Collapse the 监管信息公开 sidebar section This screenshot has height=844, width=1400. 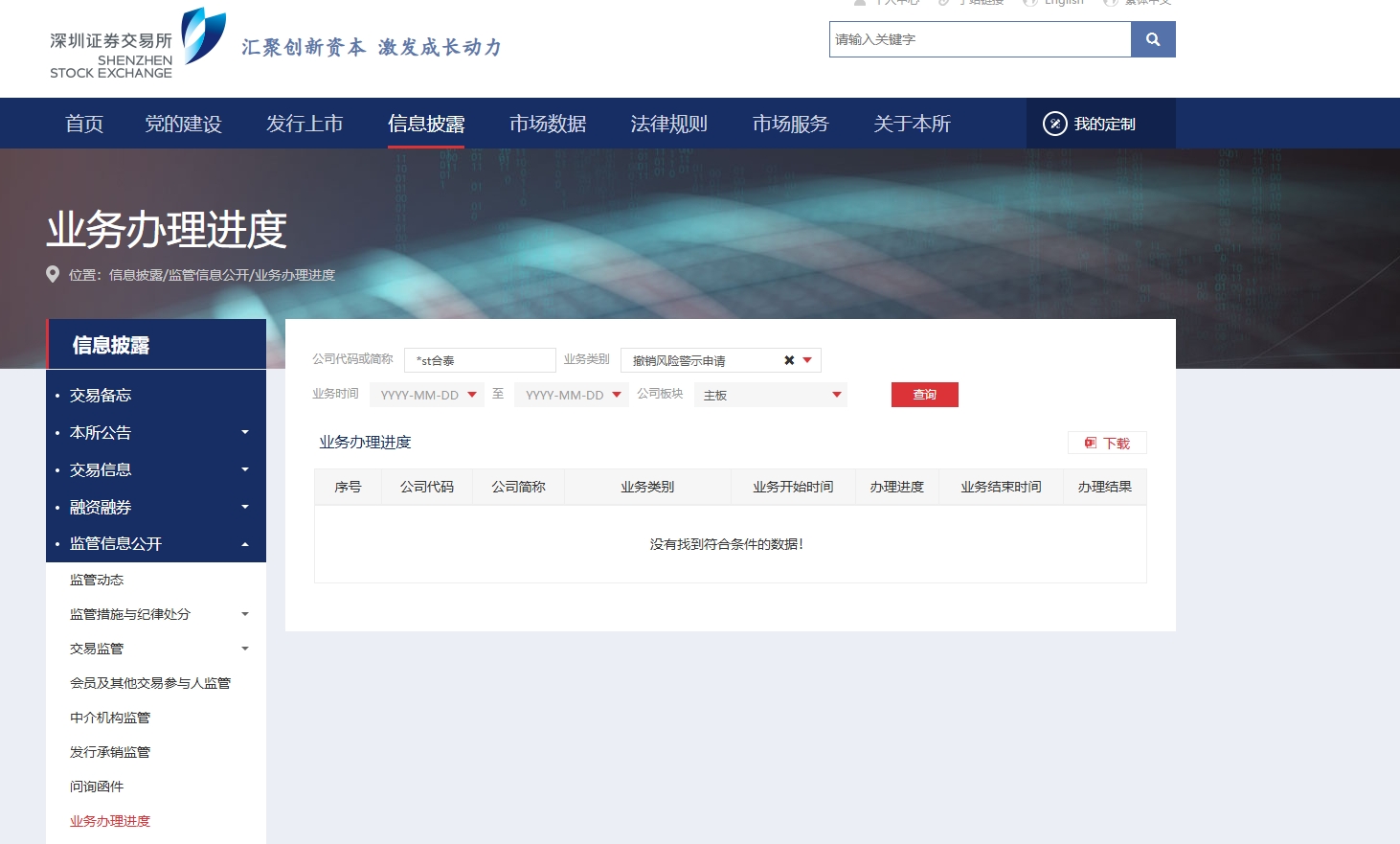pyautogui.click(x=245, y=544)
